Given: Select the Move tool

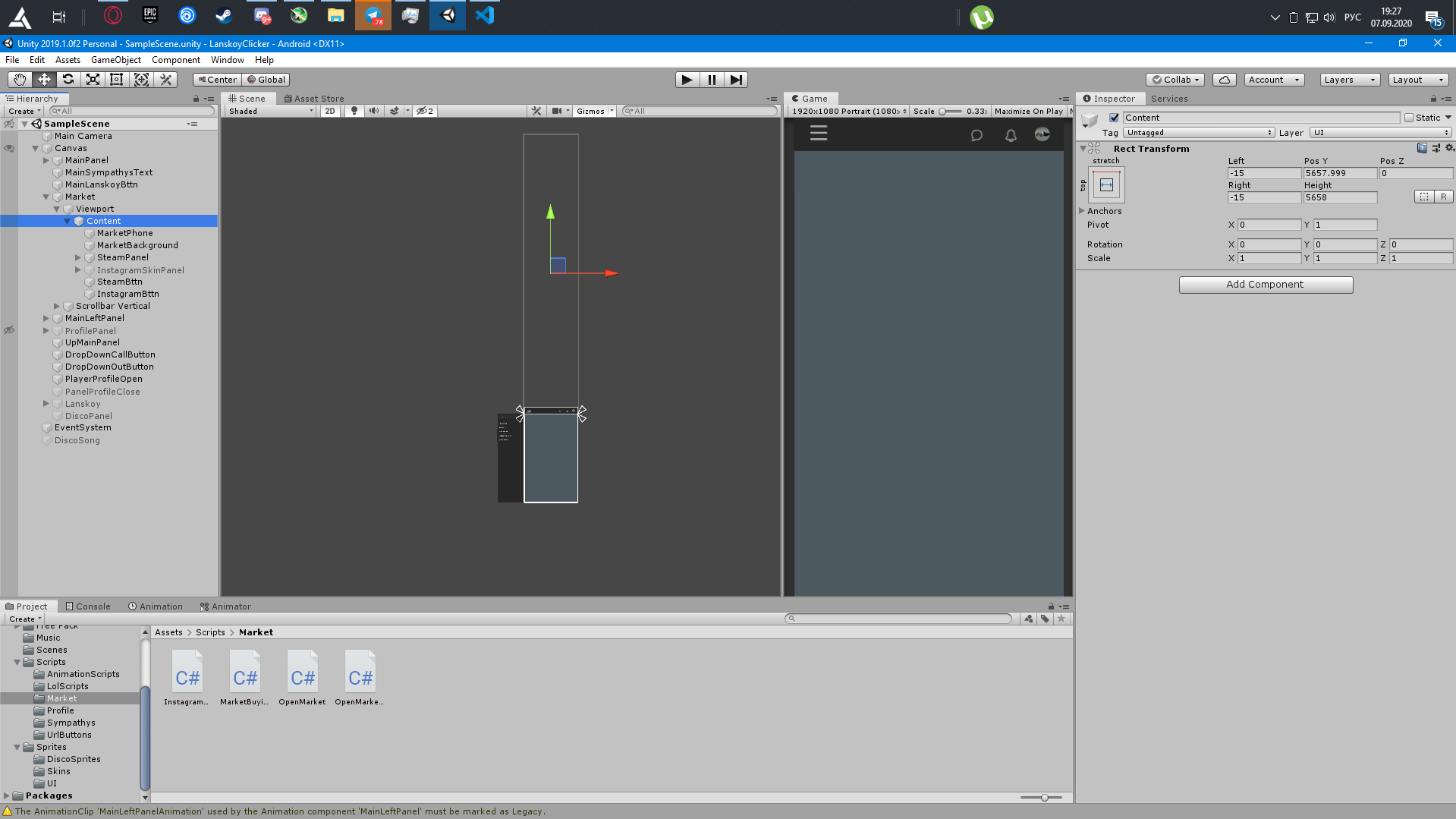Looking at the screenshot, I should click(x=44, y=80).
